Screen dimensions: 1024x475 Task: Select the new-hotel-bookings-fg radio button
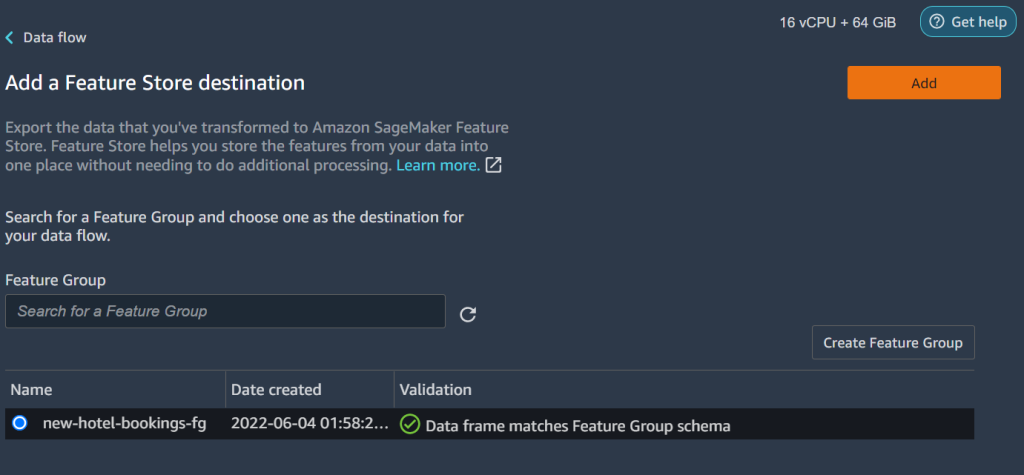coord(20,424)
